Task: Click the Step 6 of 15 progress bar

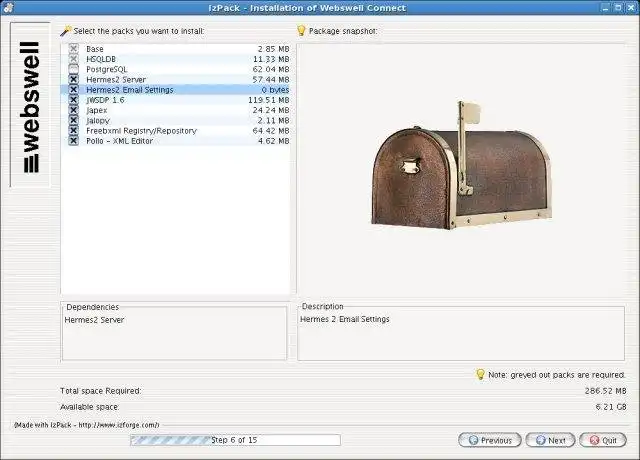Action: pos(236,440)
